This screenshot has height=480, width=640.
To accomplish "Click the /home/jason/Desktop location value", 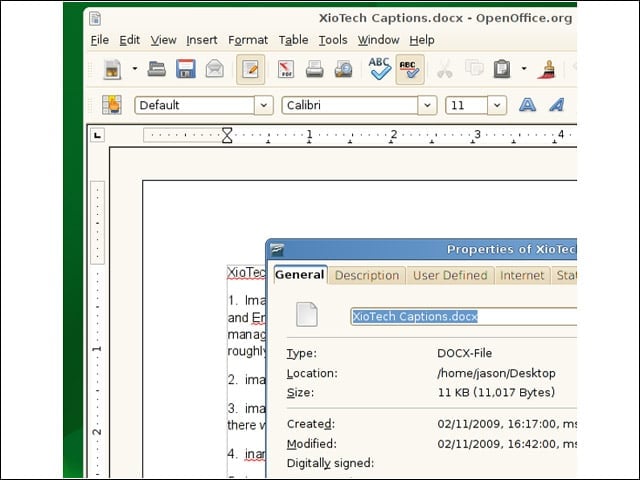I will pyautogui.click(x=496, y=373).
